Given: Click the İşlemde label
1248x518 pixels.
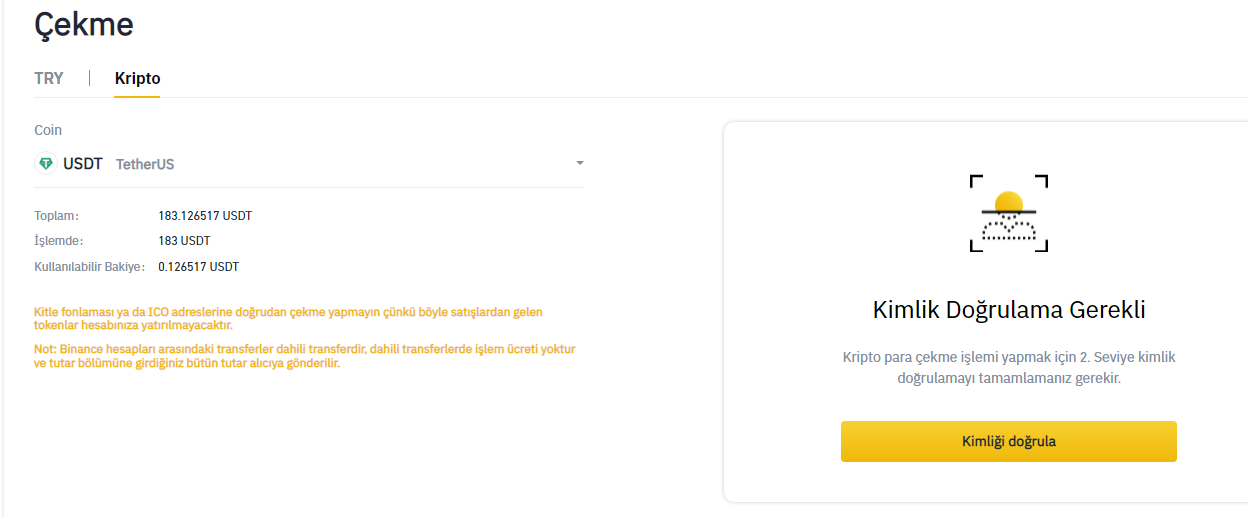Looking at the screenshot, I should pos(58,241).
